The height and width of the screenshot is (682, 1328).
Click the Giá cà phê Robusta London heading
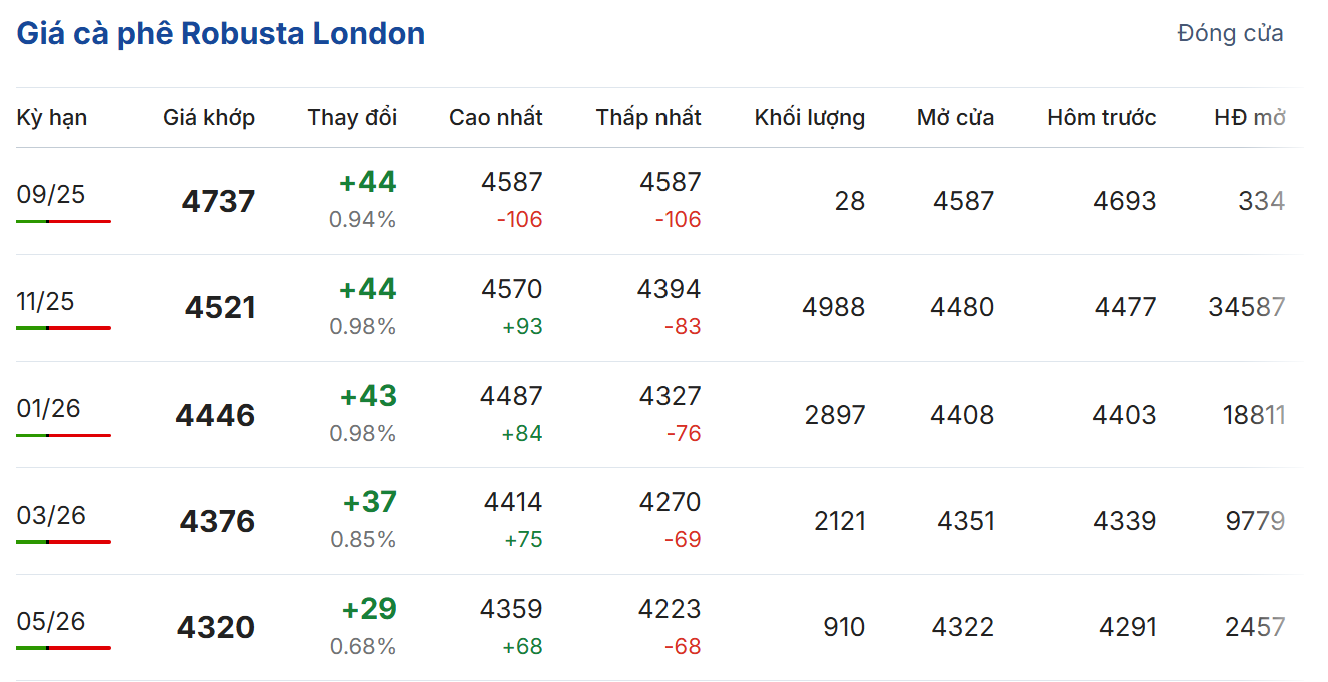pyautogui.click(x=220, y=34)
